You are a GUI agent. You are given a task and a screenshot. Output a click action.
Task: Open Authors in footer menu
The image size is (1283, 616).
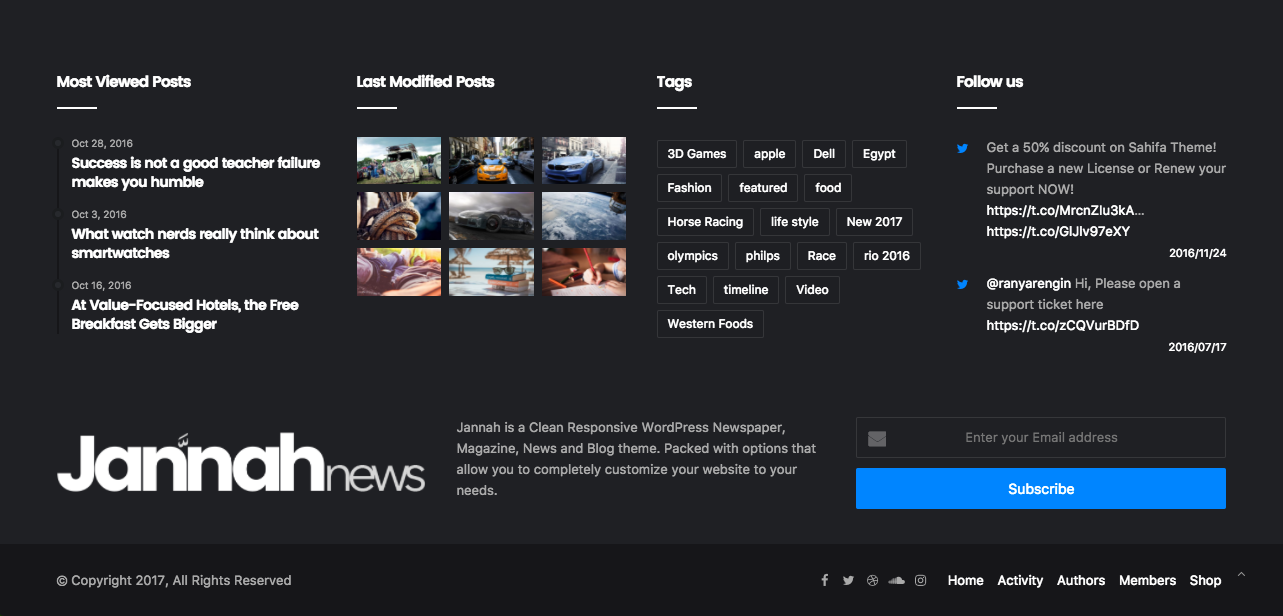[x=1081, y=580]
